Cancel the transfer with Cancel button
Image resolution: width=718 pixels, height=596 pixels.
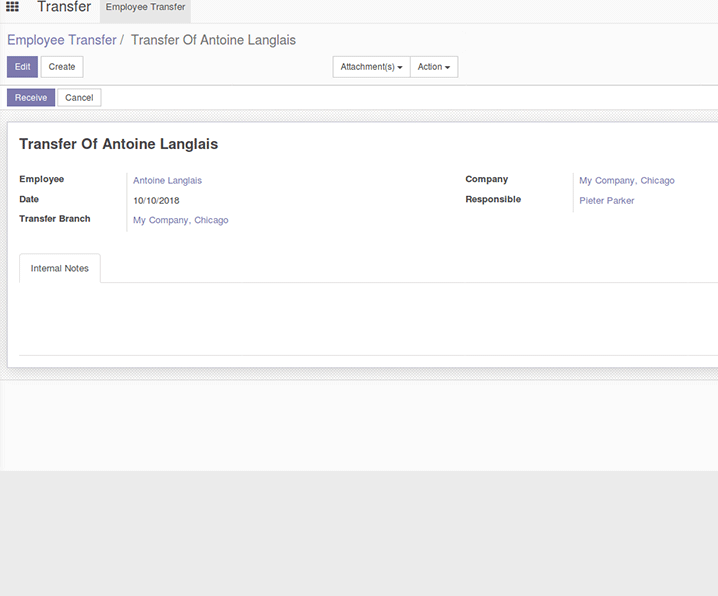click(x=79, y=98)
